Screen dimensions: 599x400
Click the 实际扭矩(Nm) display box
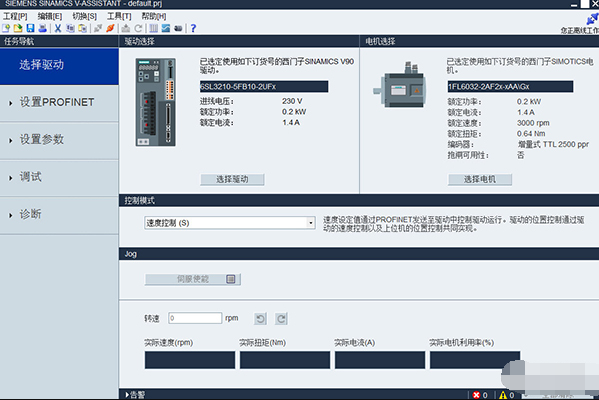coord(285,360)
